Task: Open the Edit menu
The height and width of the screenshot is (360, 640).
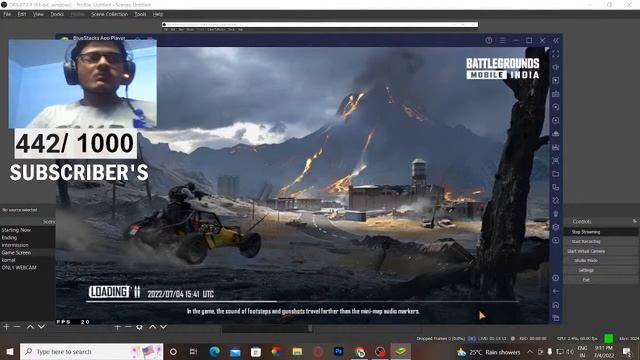Action: click(x=22, y=14)
